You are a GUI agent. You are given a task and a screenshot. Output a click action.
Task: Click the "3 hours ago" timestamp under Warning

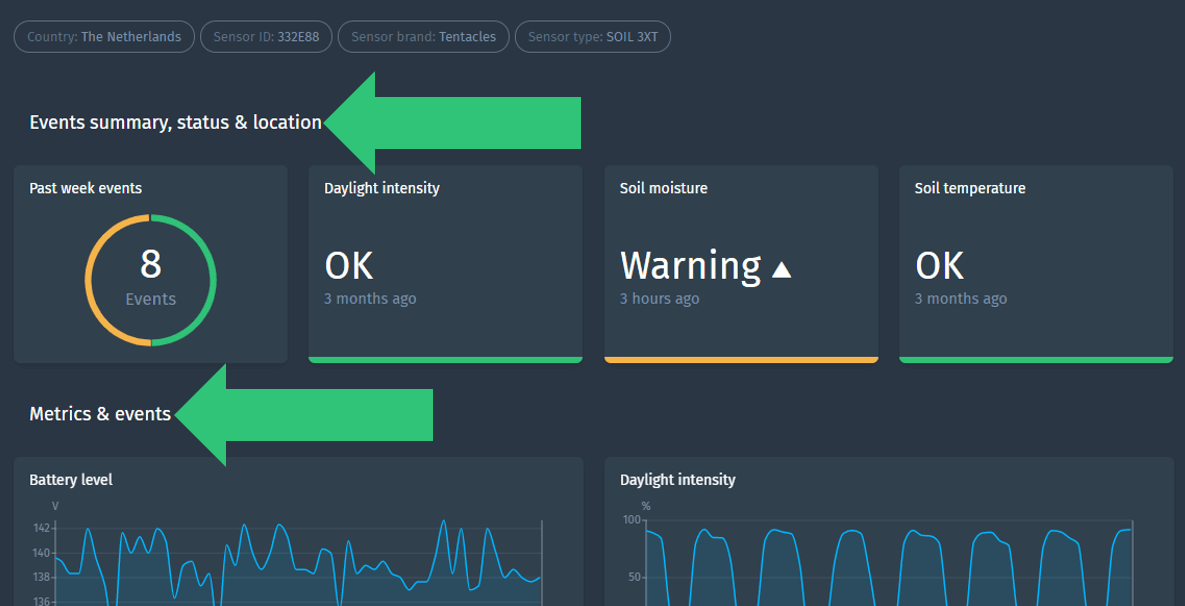pos(660,298)
